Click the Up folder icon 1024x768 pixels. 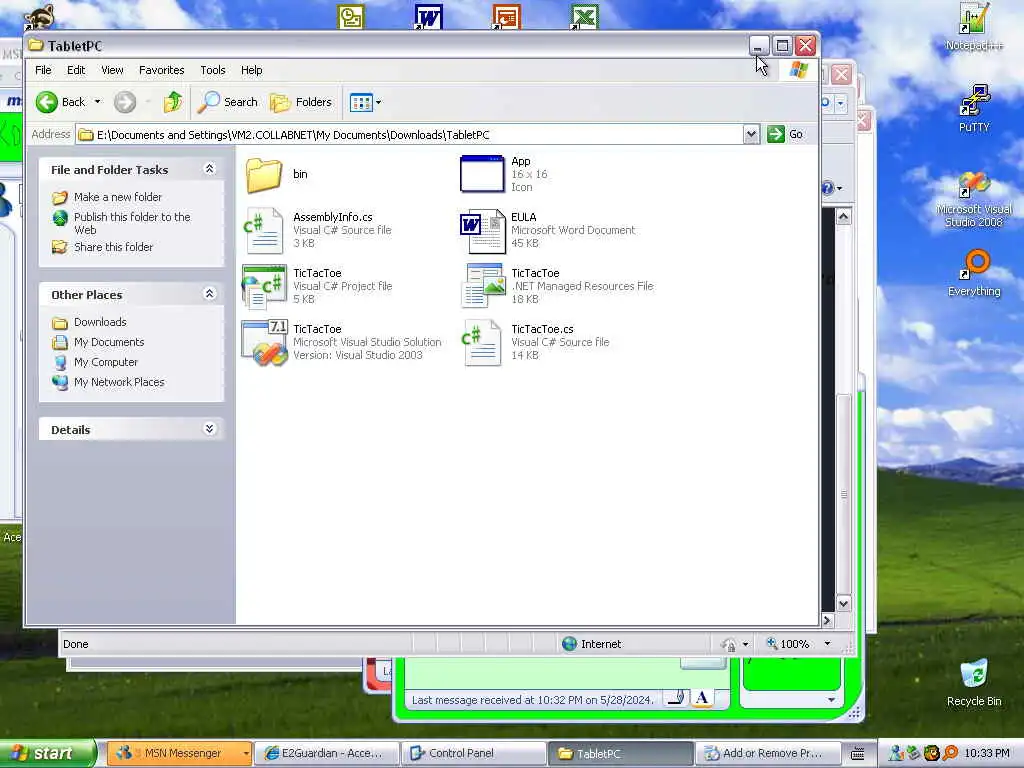click(x=172, y=102)
